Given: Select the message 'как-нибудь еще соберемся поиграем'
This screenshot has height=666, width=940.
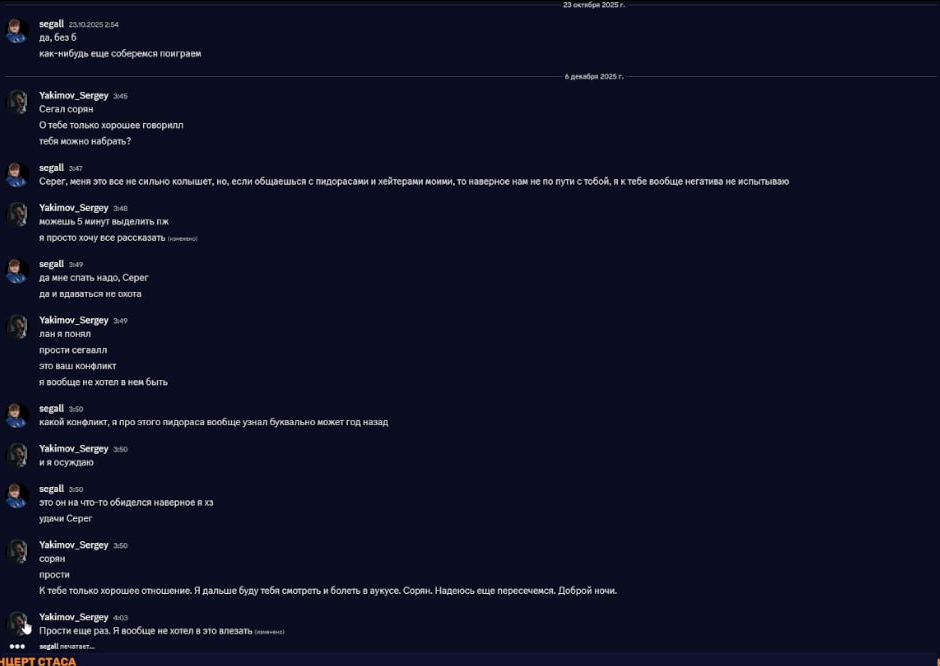Looking at the screenshot, I should (x=120, y=53).
